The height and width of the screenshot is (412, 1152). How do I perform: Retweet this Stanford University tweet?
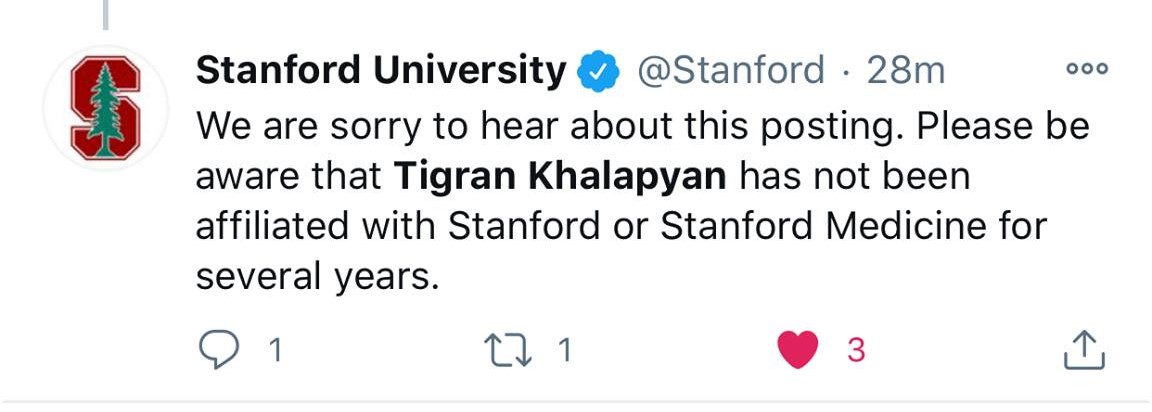click(509, 350)
